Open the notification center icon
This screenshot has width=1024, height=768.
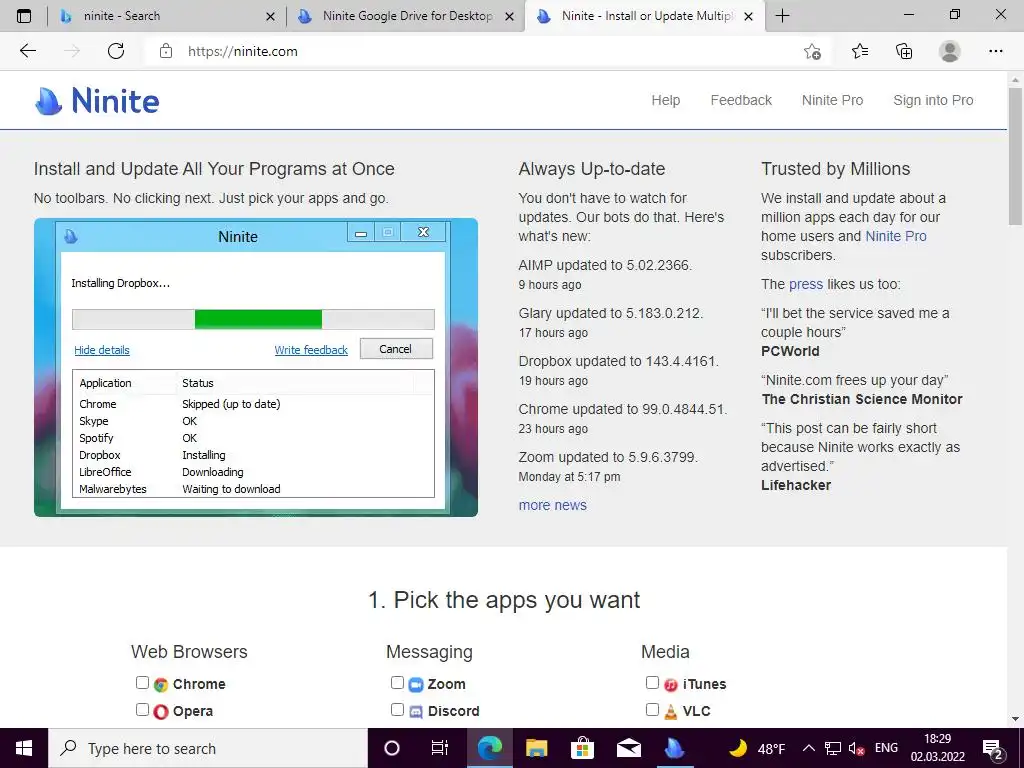993,749
